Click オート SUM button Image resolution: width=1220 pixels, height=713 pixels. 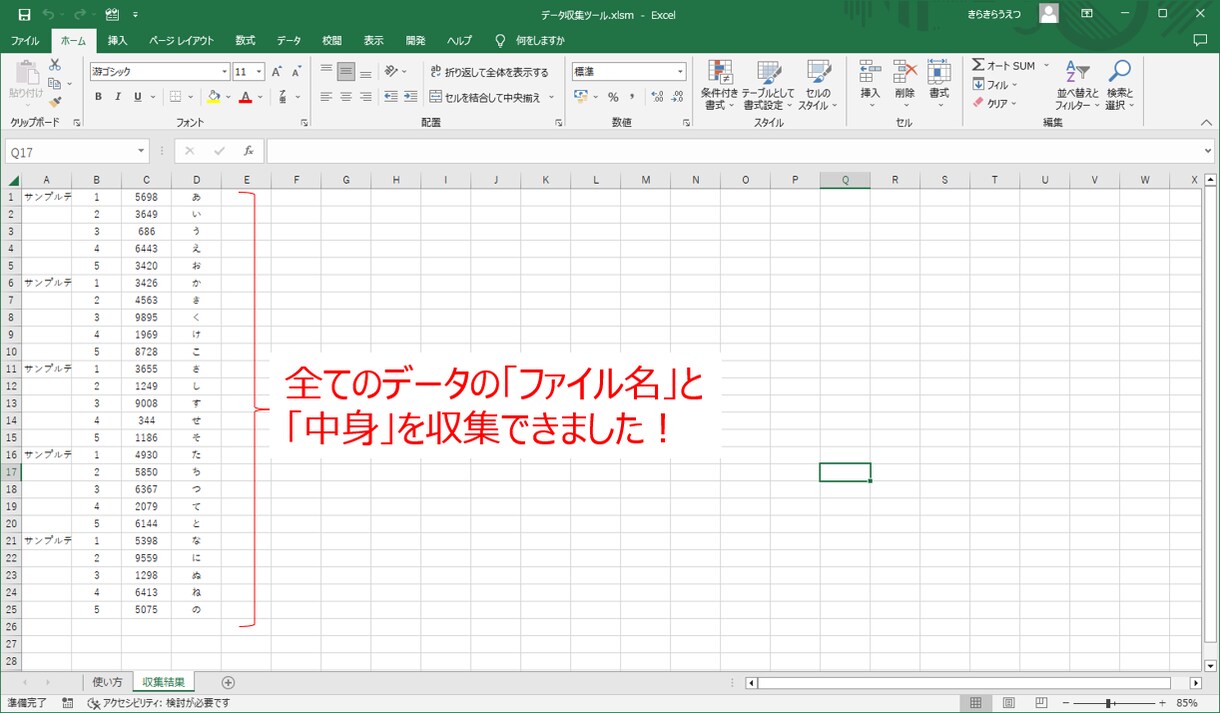(1004, 66)
